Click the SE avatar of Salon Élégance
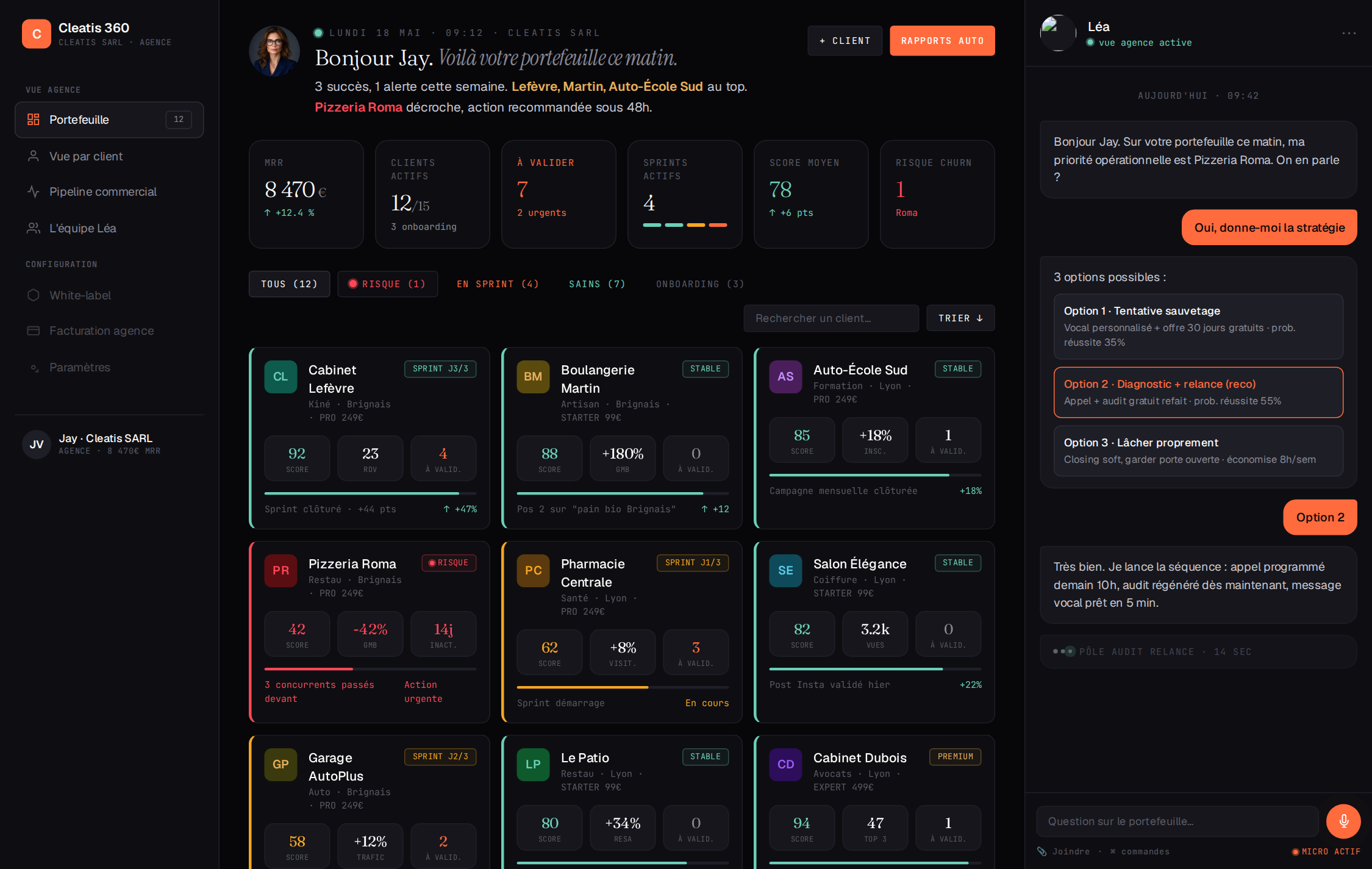Screen dimensions: 1372x869 click(785, 570)
